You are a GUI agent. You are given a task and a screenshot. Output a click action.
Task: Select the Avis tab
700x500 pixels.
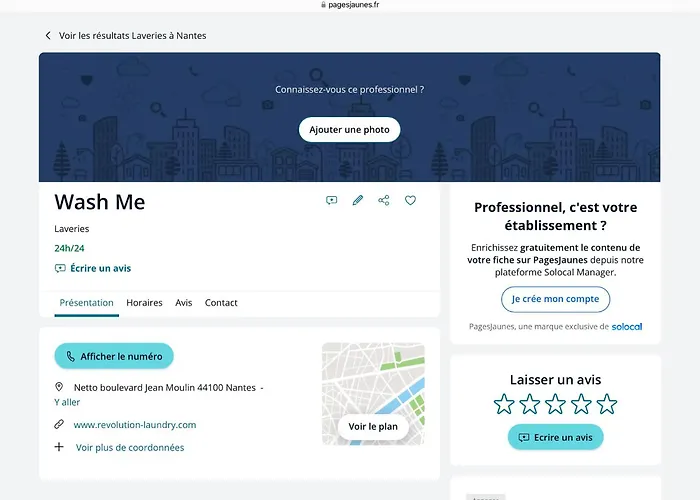[184, 303]
